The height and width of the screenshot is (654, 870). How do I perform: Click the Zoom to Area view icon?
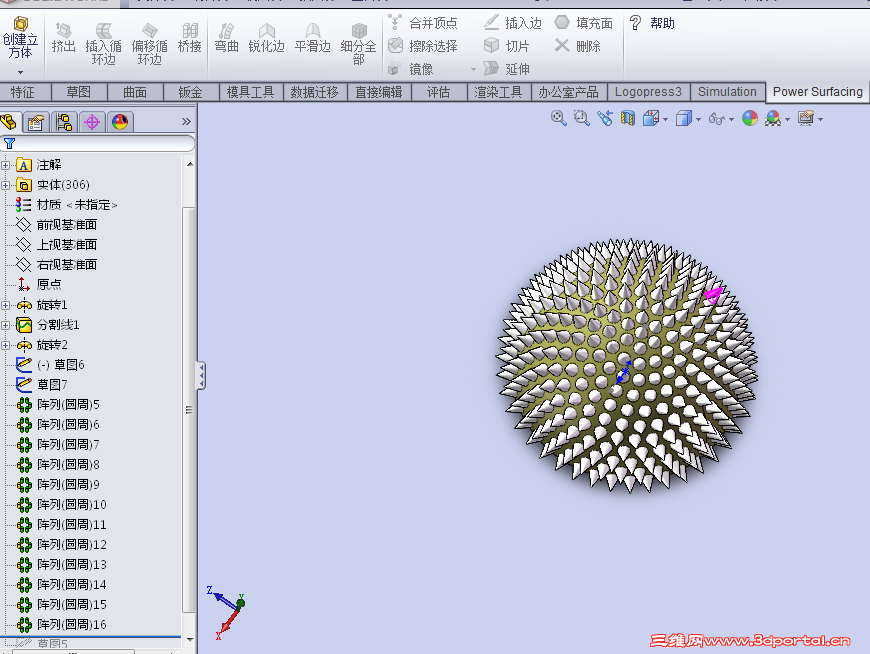pyautogui.click(x=581, y=118)
